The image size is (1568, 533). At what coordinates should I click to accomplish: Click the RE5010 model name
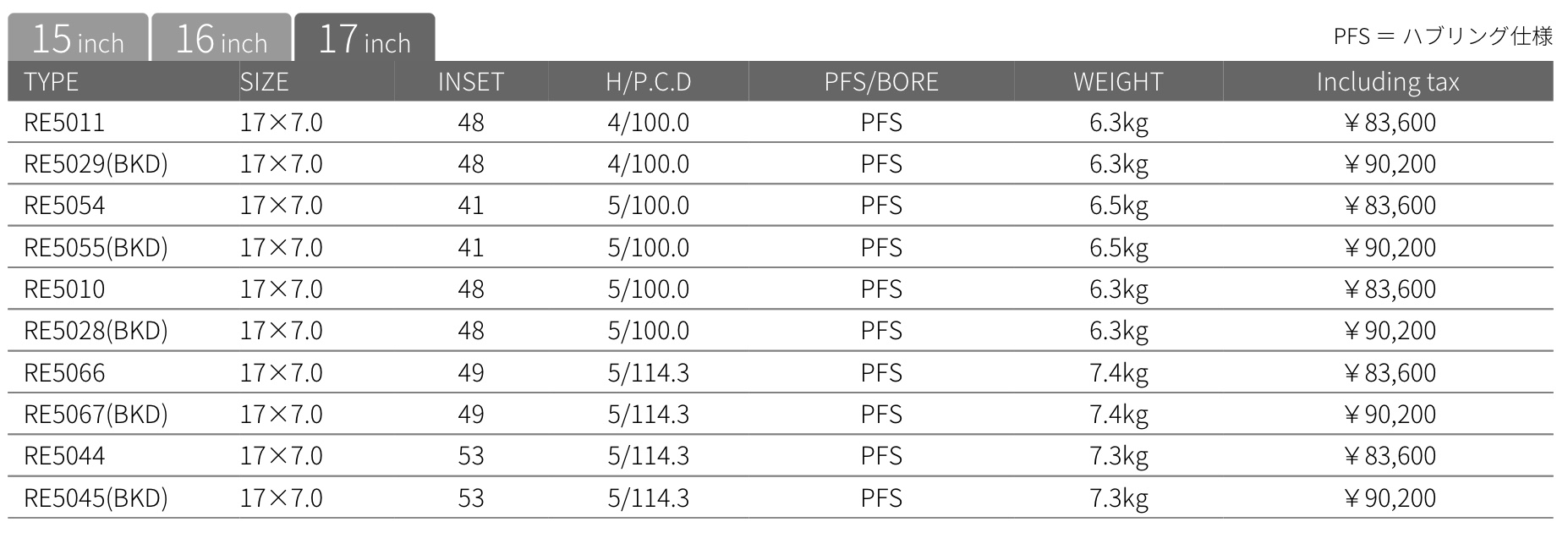tap(64, 289)
